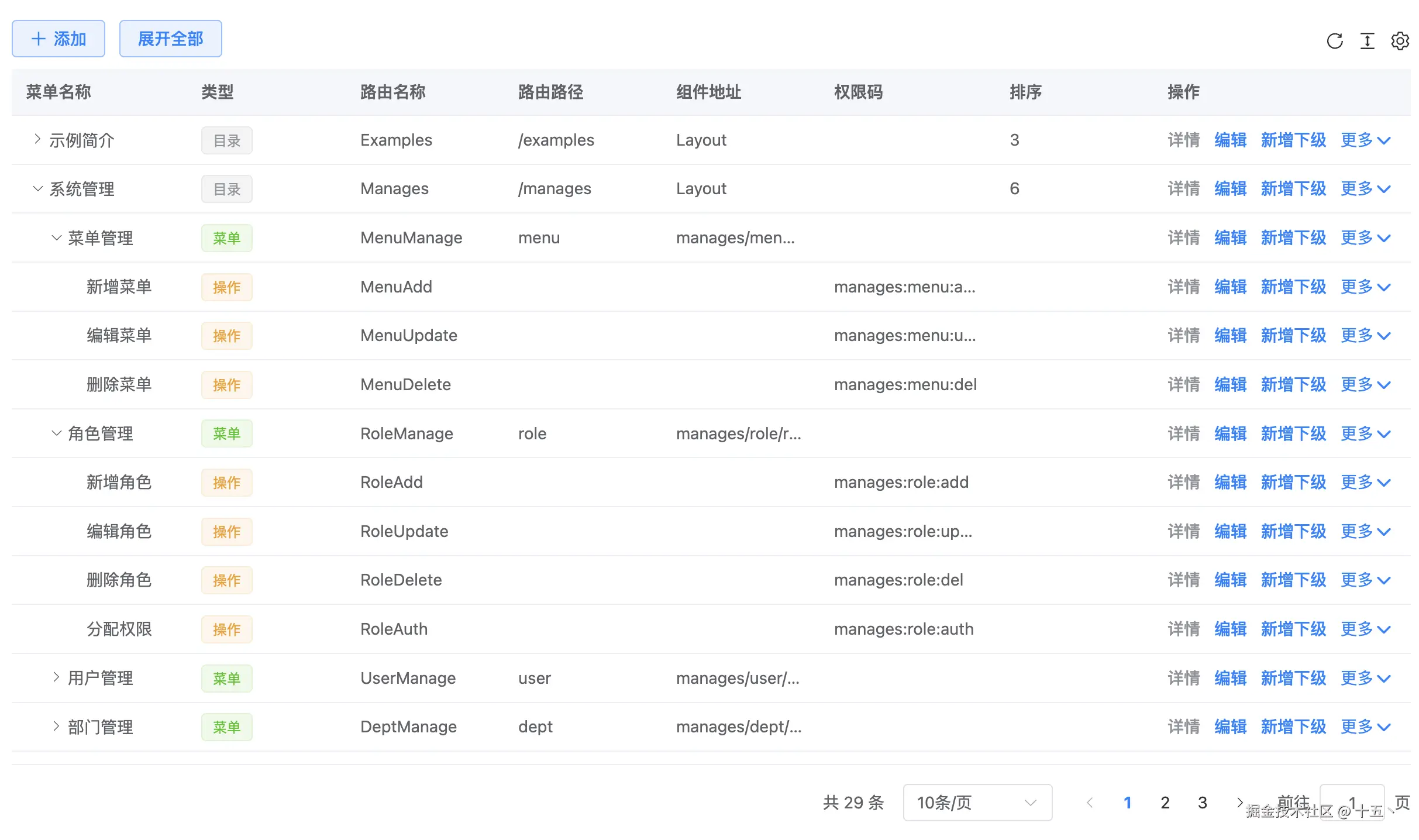Collapse the 角色管理 tree node
The height and width of the screenshot is (840, 1419).
point(56,433)
